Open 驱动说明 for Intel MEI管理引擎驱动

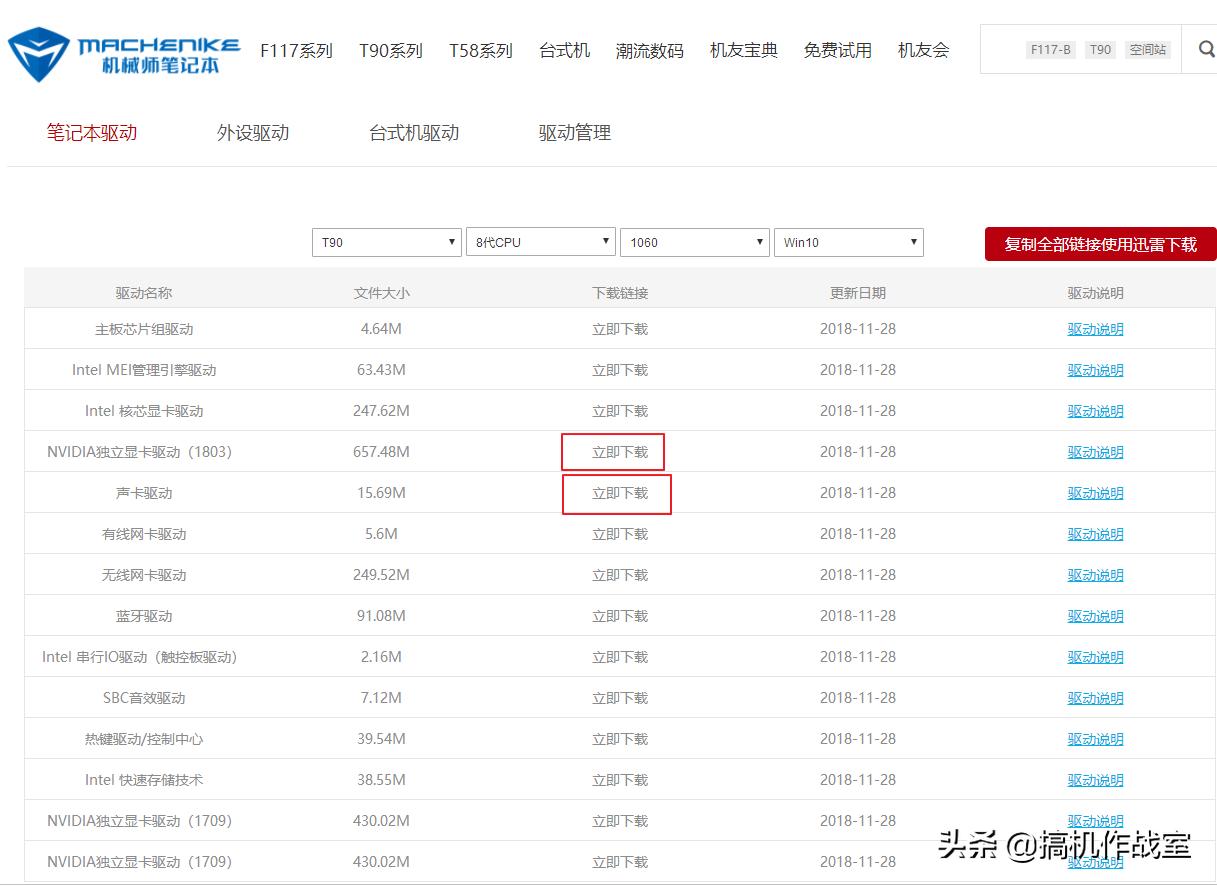(1095, 369)
